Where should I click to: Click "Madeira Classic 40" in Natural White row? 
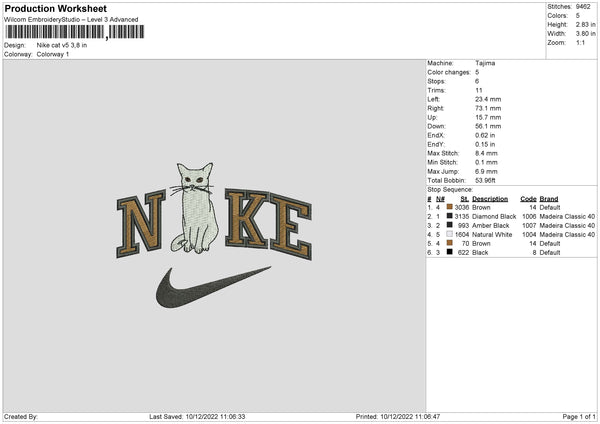(x=567, y=235)
